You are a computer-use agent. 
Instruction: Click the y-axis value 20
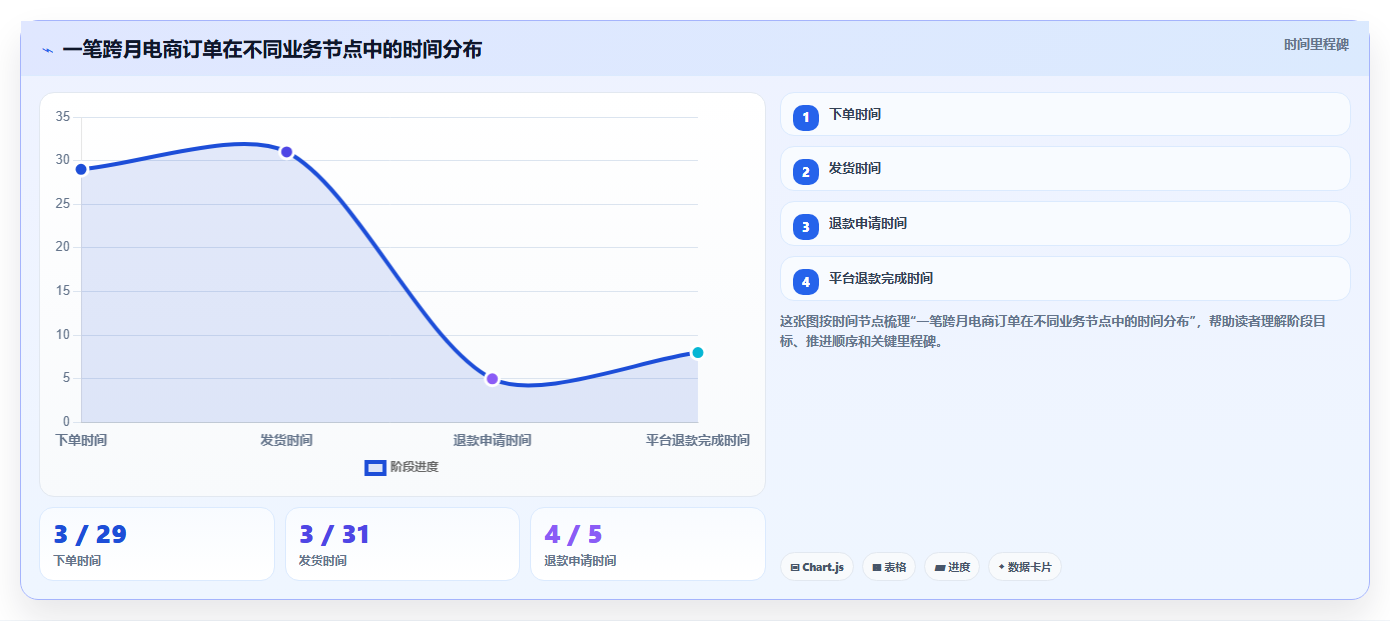tap(62, 247)
